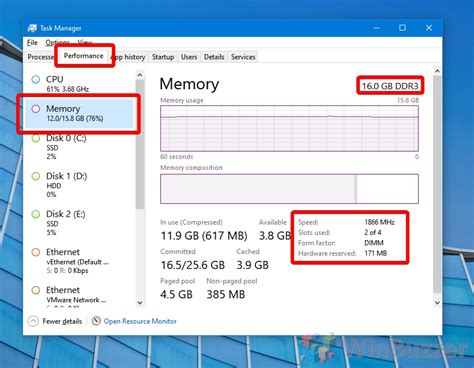Click the Cached 3.9 GB value
Image resolution: width=474 pixels, height=368 pixels.
pos(252,265)
